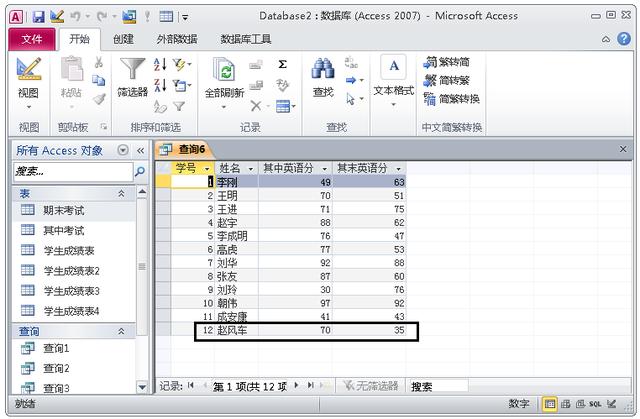Image resolution: width=640 pixels, height=419 pixels.
Task: Click the Paste clipboard icon
Action: [x=72, y=69]
